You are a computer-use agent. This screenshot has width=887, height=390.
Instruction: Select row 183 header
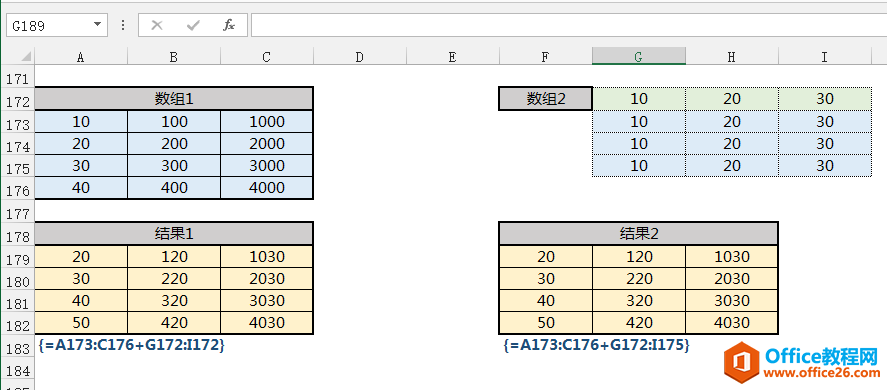click(x=17, y=349)
